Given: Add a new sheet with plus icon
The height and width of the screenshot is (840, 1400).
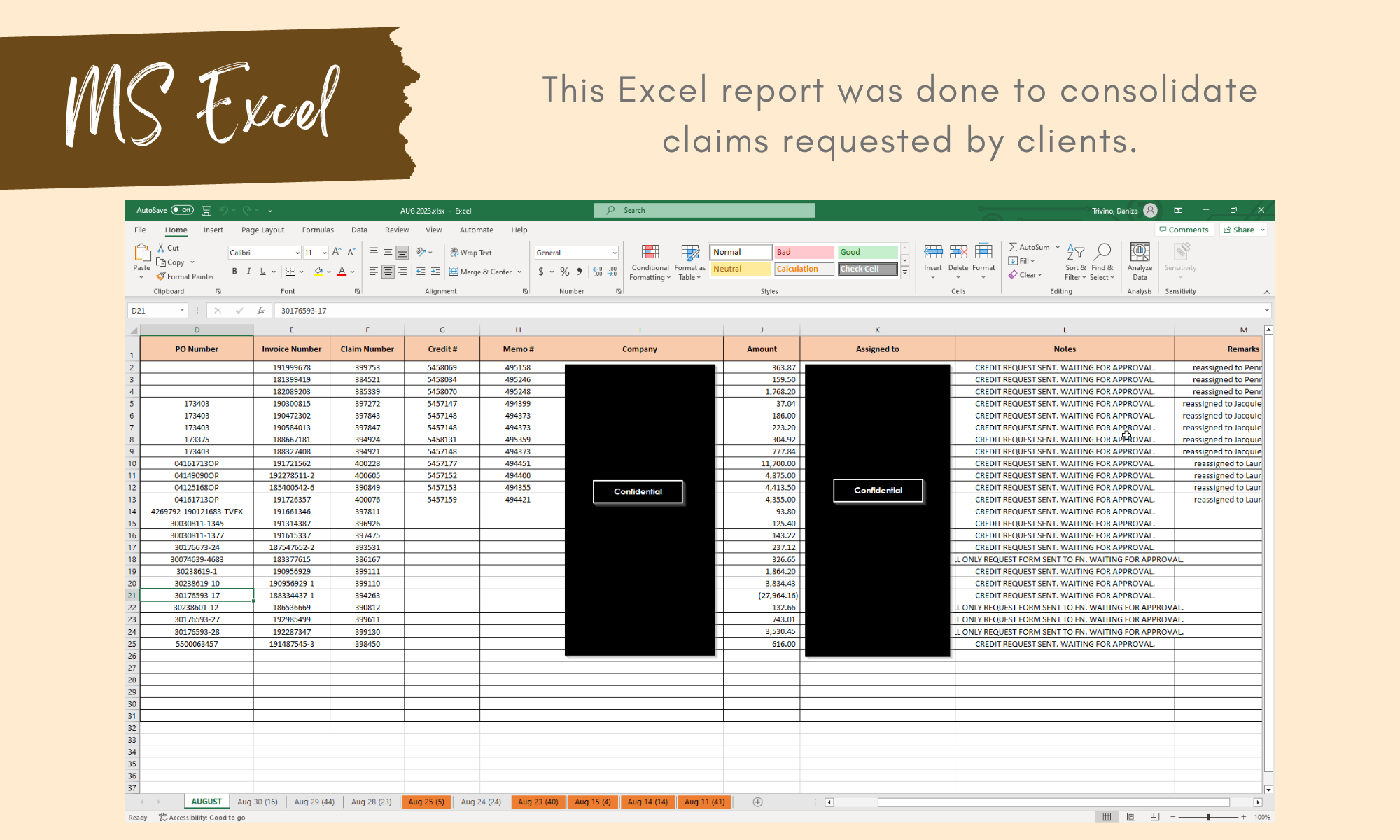Looking at the screenshot, I should pos(757,802).
